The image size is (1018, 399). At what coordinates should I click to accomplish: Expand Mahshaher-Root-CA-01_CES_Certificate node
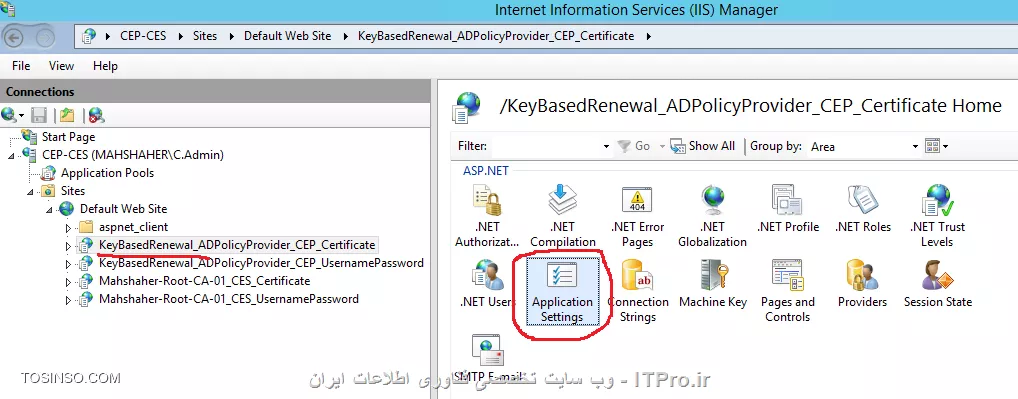tap(68, 282)
